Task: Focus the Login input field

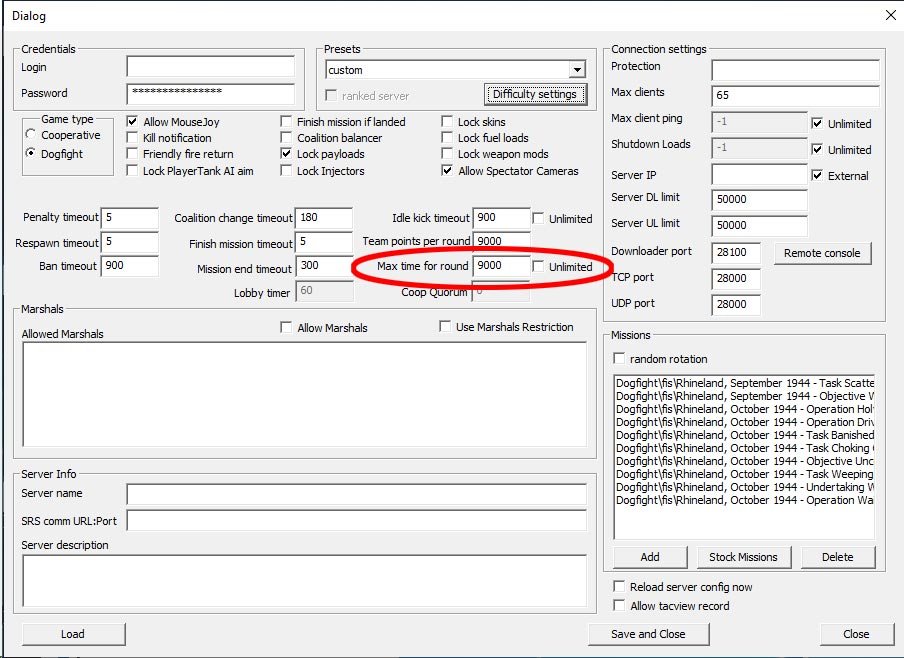Action: [210, 67]
